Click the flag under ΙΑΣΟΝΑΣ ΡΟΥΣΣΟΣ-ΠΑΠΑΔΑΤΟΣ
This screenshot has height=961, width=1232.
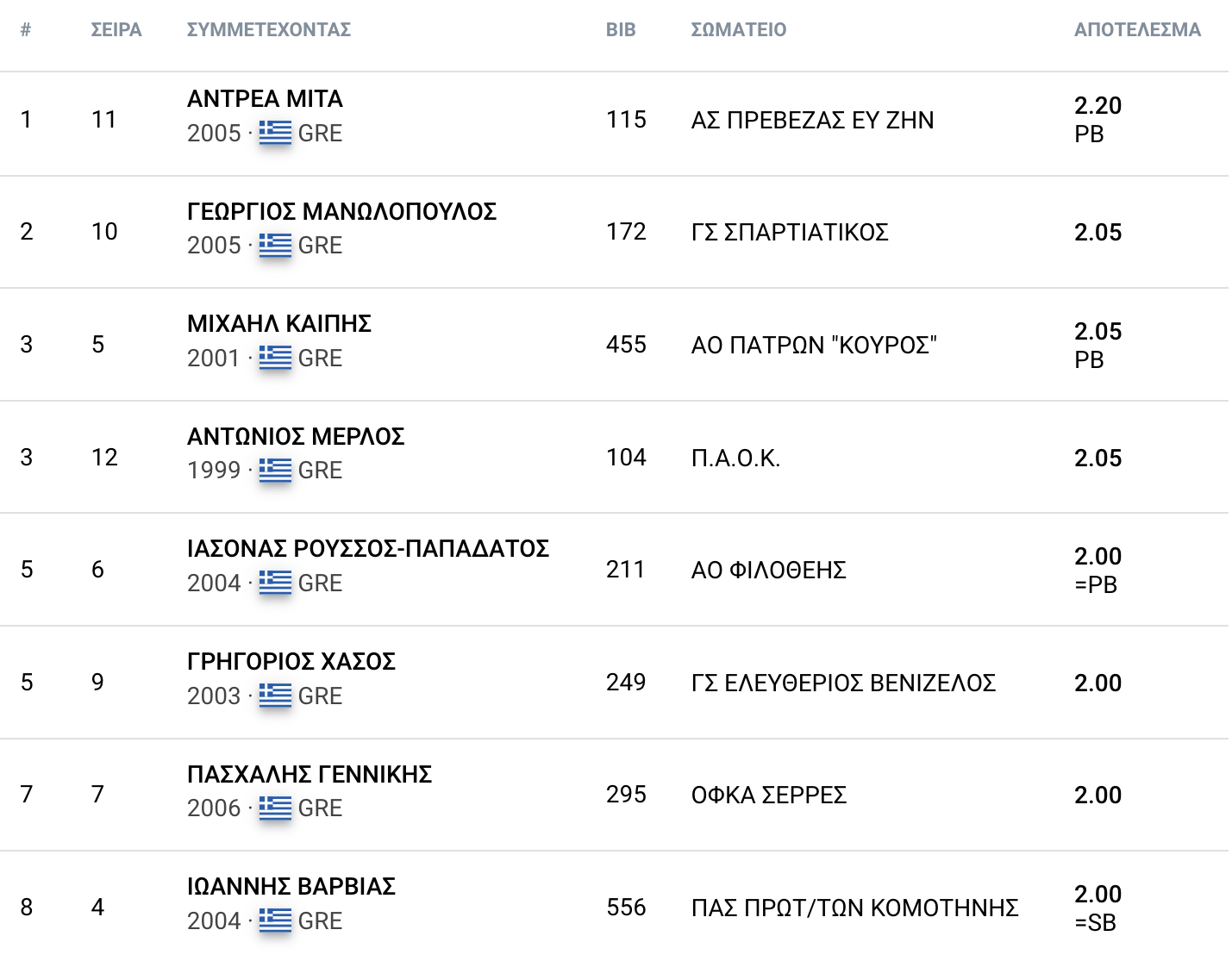click(275, 583)
